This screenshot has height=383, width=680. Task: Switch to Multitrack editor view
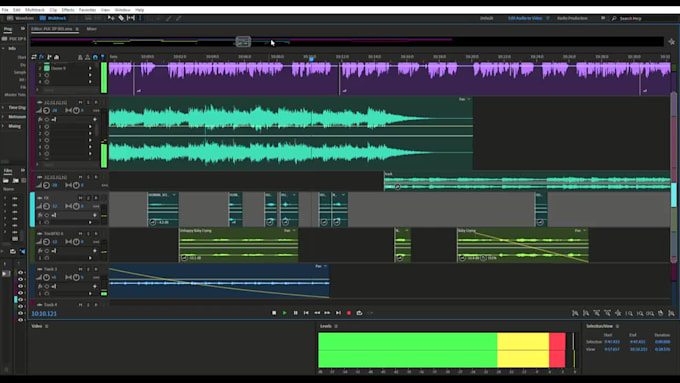tap(53, 18)
